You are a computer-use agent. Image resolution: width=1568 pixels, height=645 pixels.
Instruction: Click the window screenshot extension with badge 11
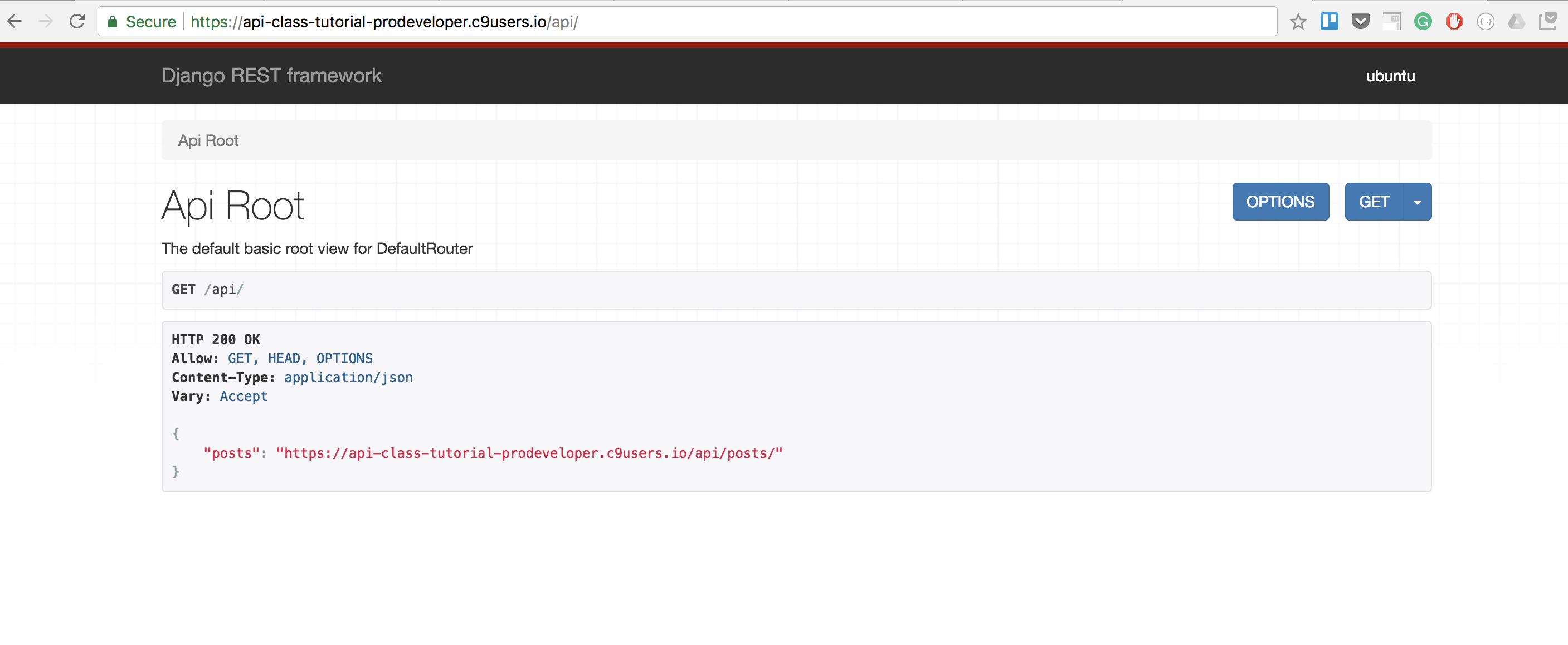coord(1391,22)
